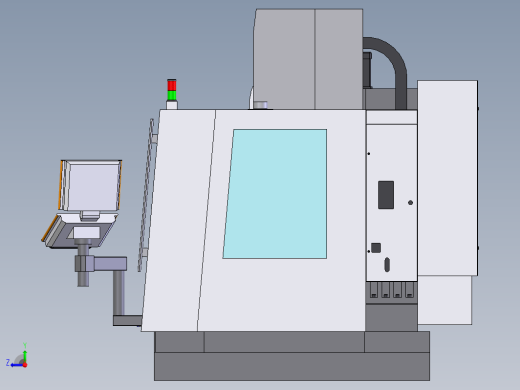Click the keyboard tray under the monitor
The height and width of the screenshot is (390, 520).
click(x=79, y=231)
